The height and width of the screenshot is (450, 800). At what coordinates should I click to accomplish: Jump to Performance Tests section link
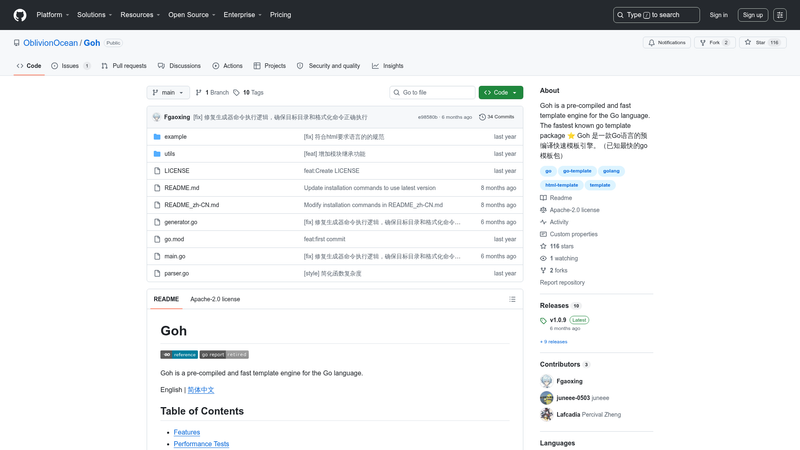201,444
